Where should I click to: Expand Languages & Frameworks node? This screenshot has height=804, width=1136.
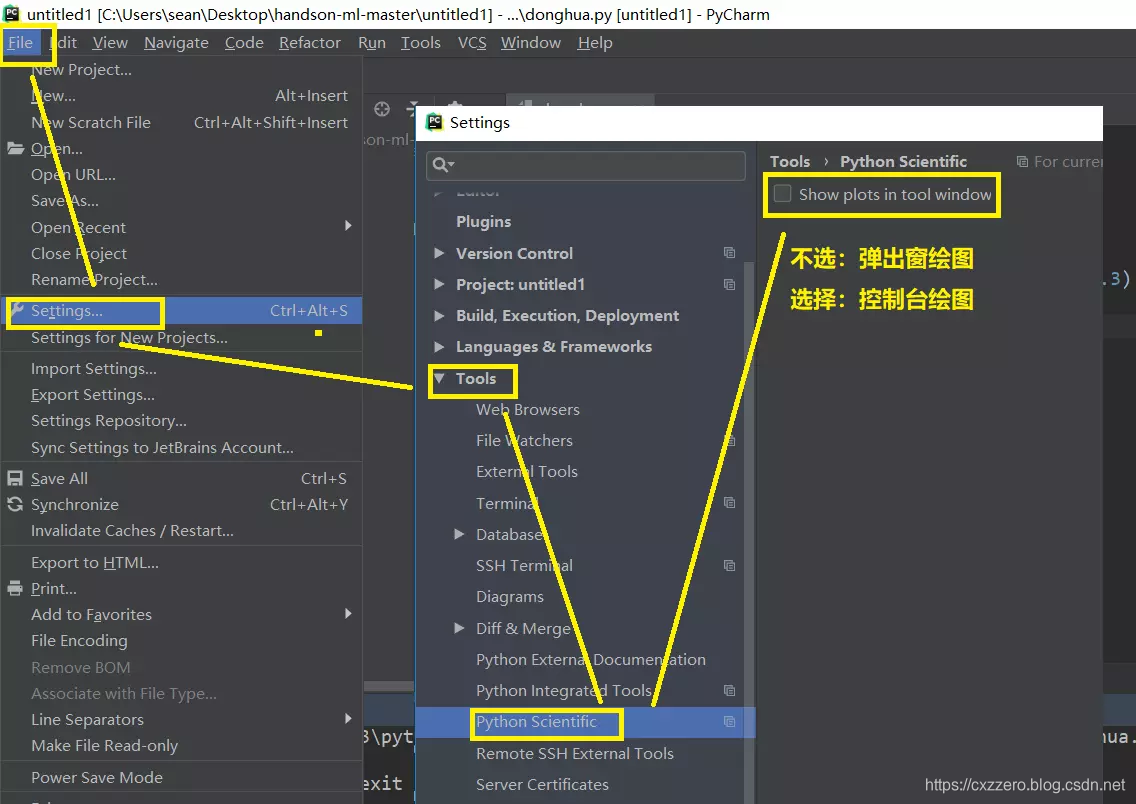coord(438,346)
